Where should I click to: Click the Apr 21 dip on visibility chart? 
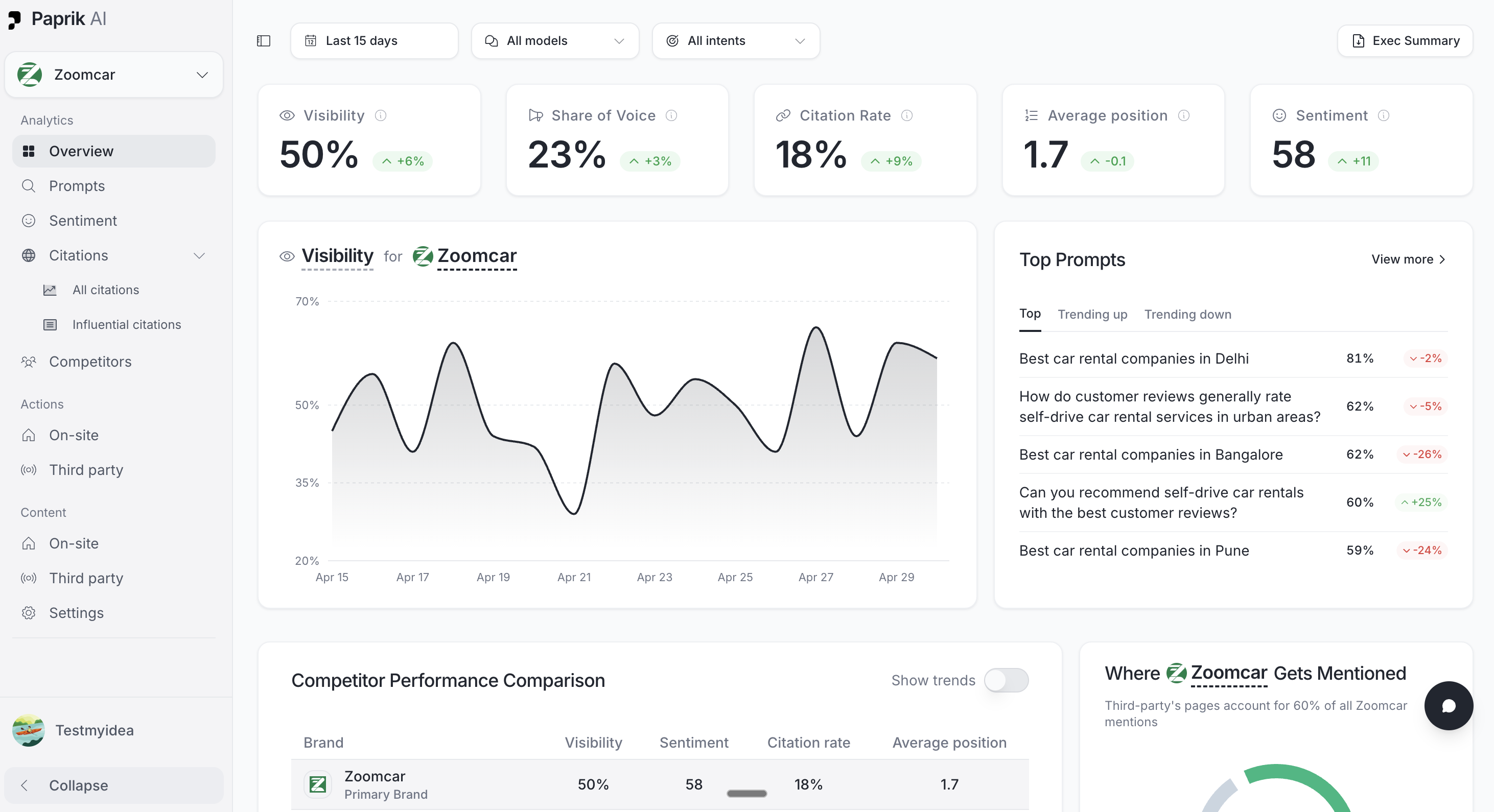574,513
